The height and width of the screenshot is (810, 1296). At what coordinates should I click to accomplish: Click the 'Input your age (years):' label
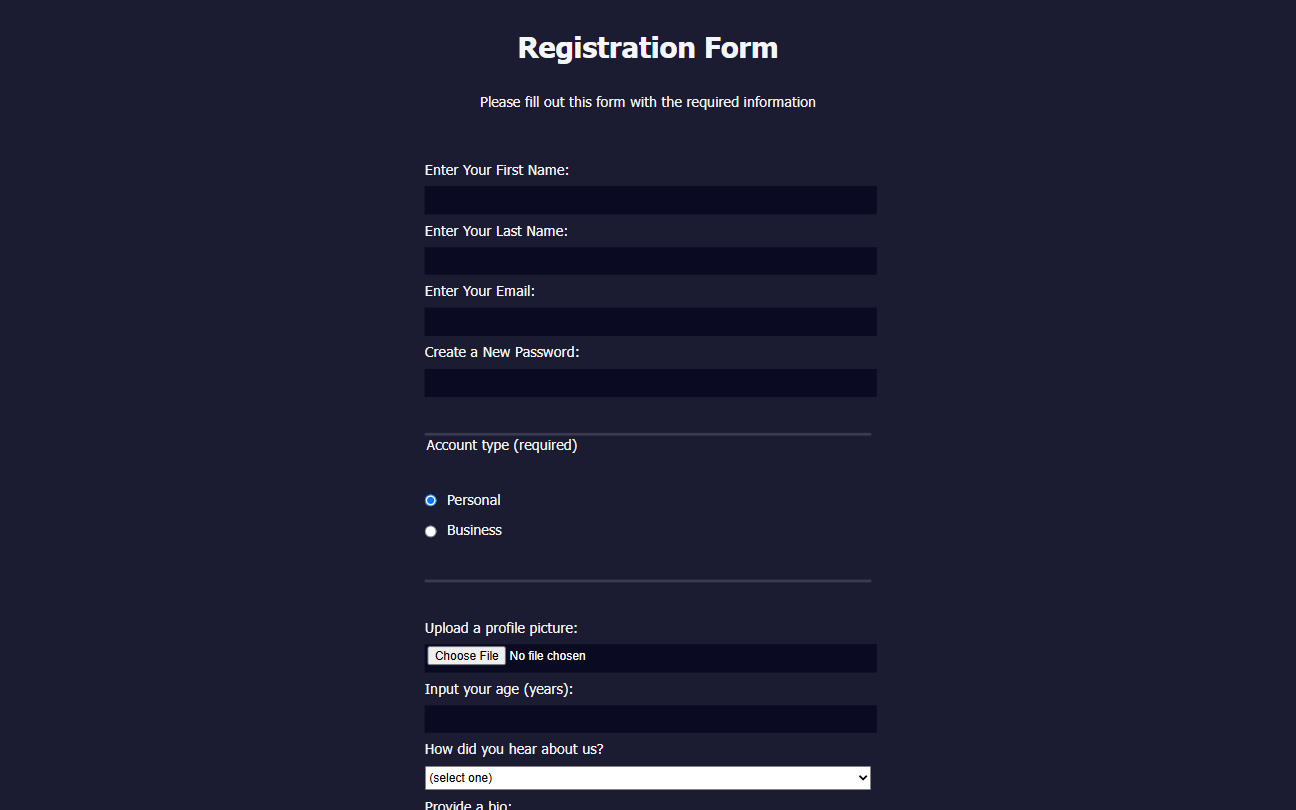[498, 689]
